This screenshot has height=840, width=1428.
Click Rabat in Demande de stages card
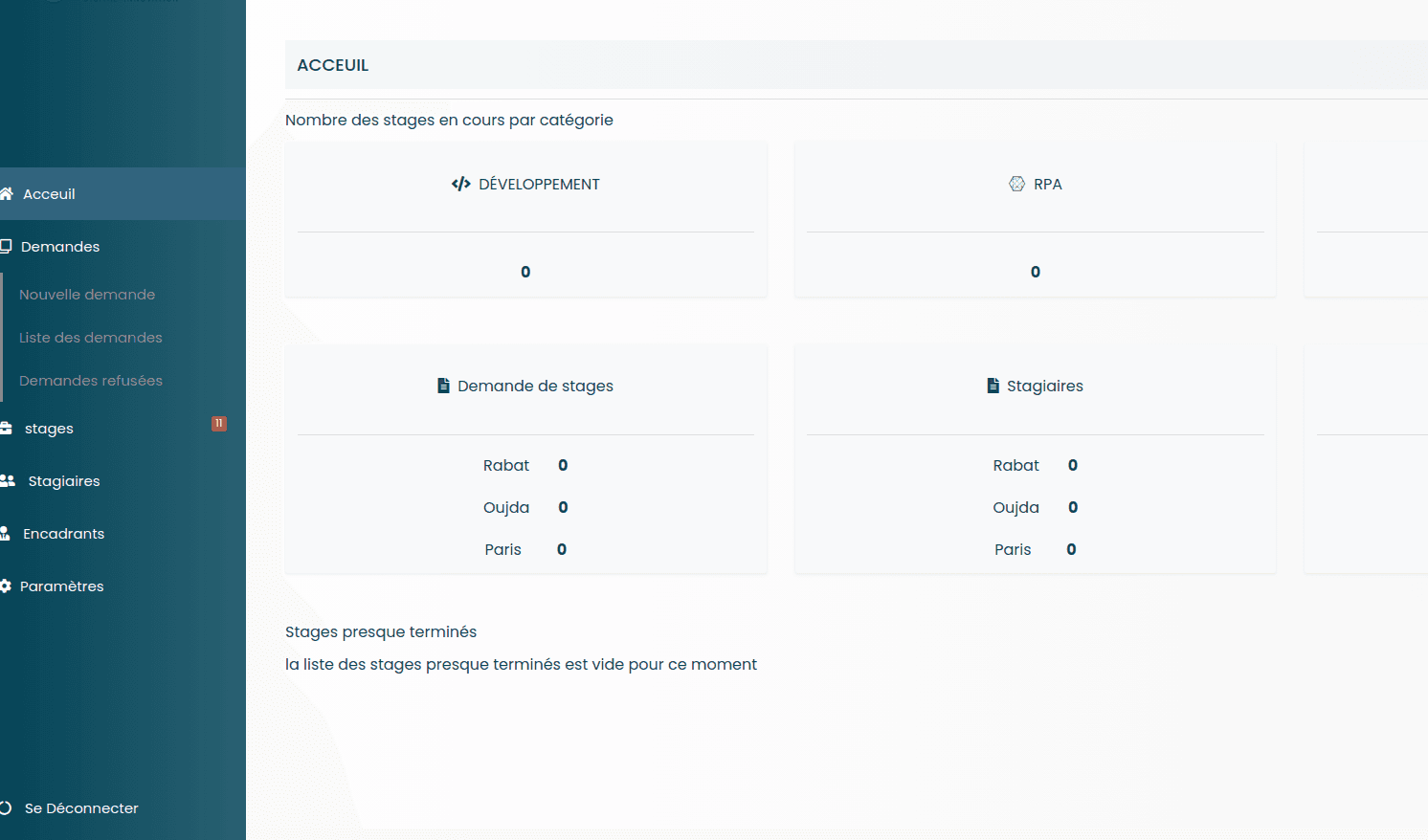506,465
